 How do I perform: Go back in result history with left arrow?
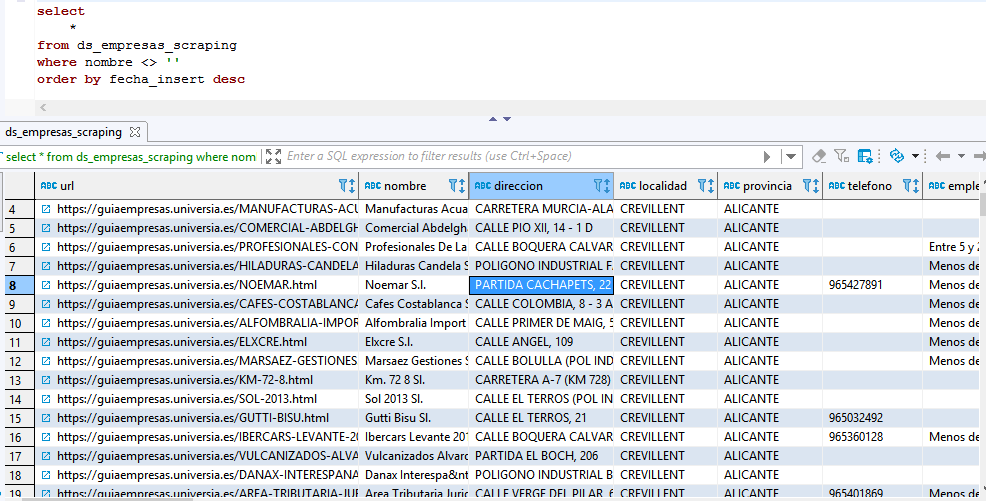[x=942, y=156]
